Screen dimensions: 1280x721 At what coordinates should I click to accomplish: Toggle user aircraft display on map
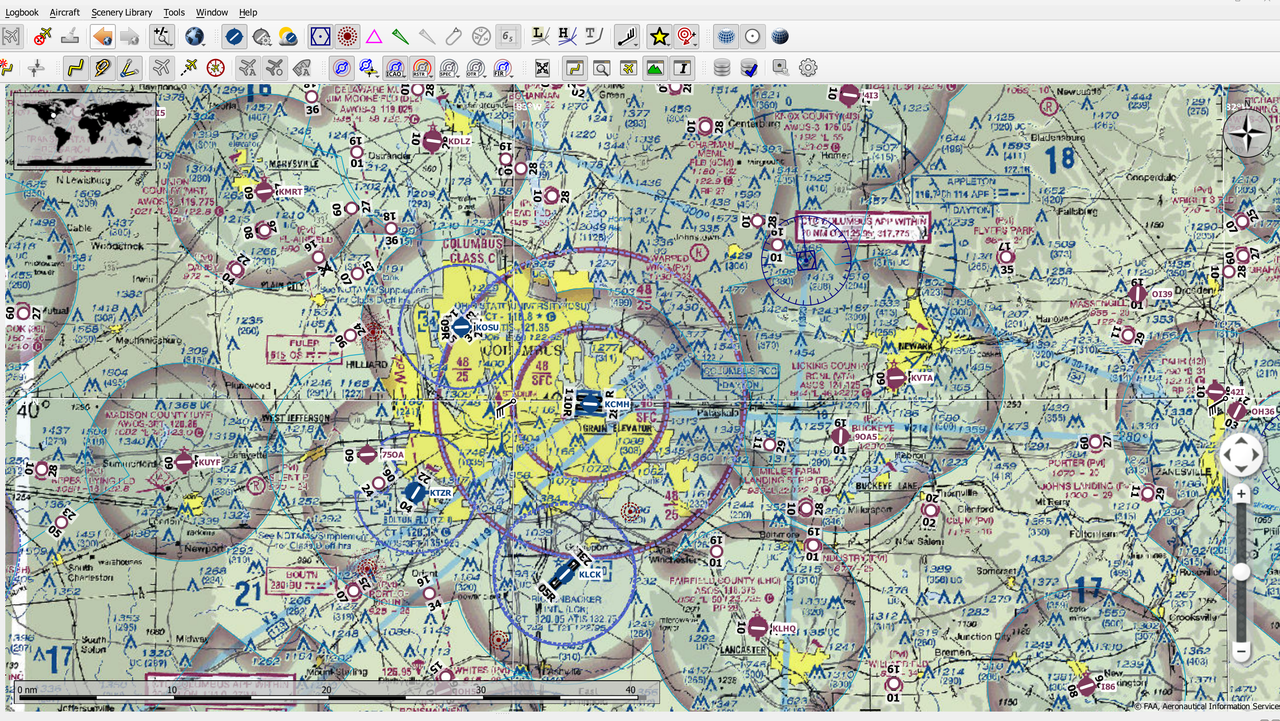coord(161,68)
